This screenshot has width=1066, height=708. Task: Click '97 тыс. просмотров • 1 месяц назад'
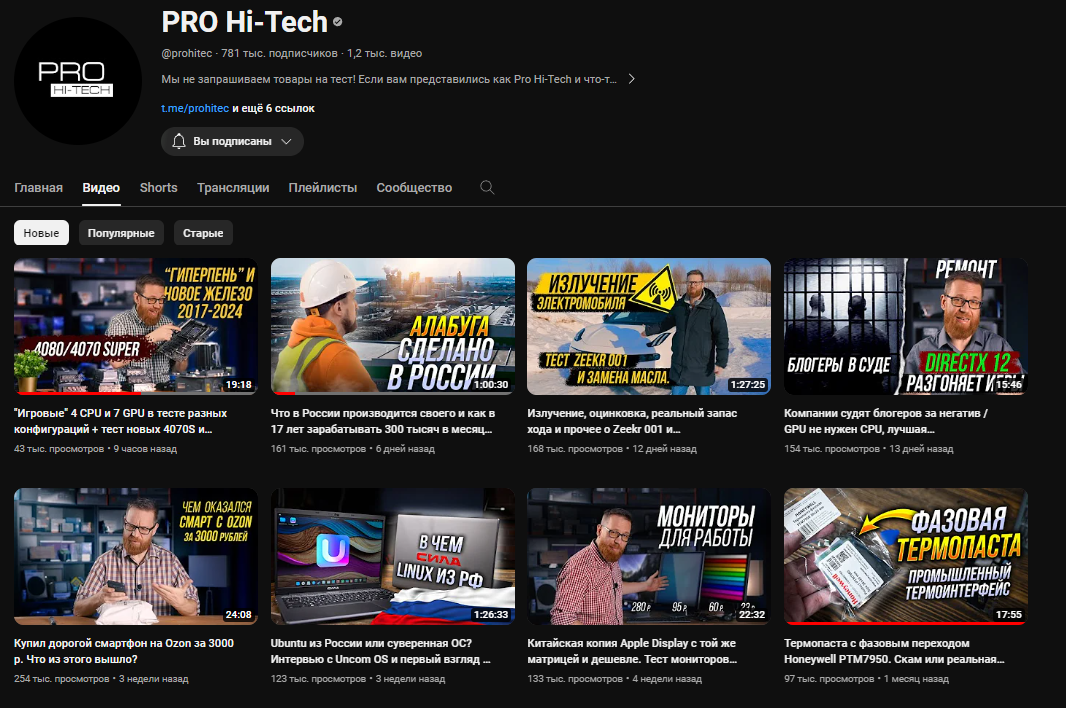866,679
